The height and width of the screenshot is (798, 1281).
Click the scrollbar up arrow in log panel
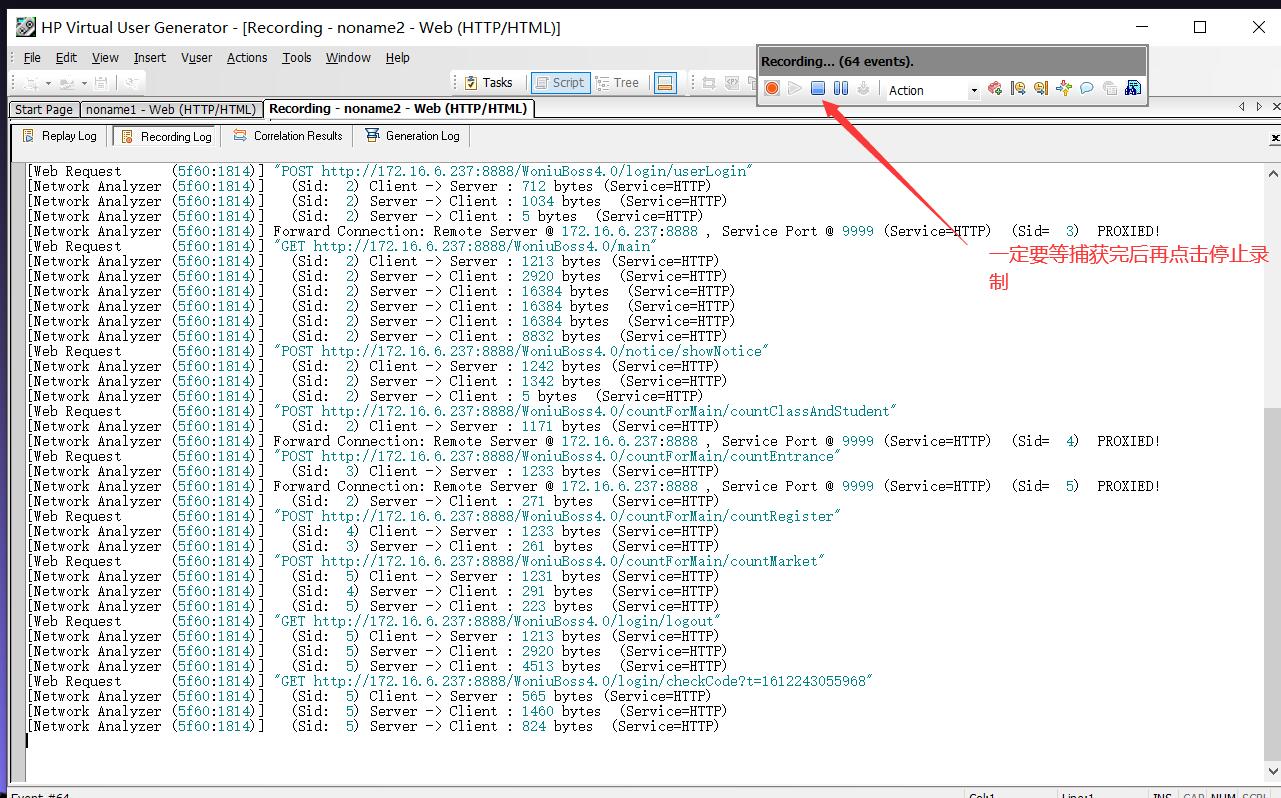pos(1272,174)
